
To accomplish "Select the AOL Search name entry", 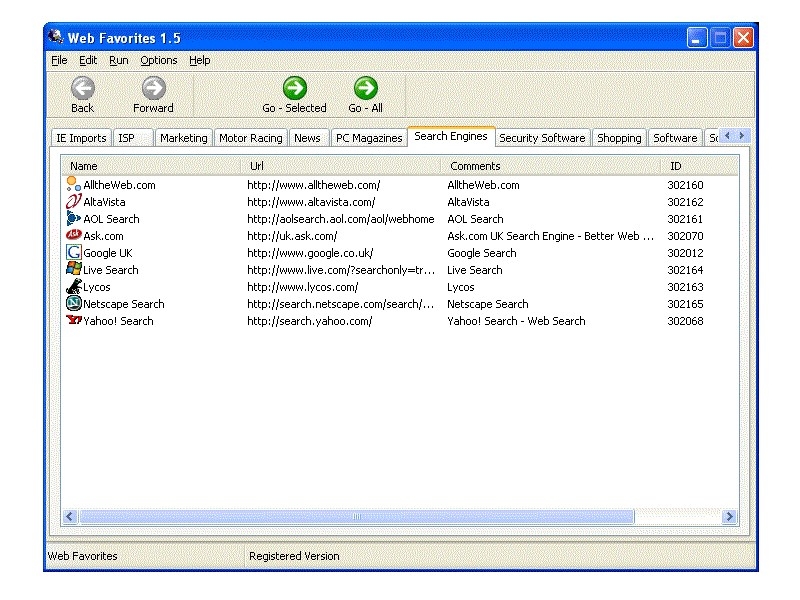I will [111, 219].
